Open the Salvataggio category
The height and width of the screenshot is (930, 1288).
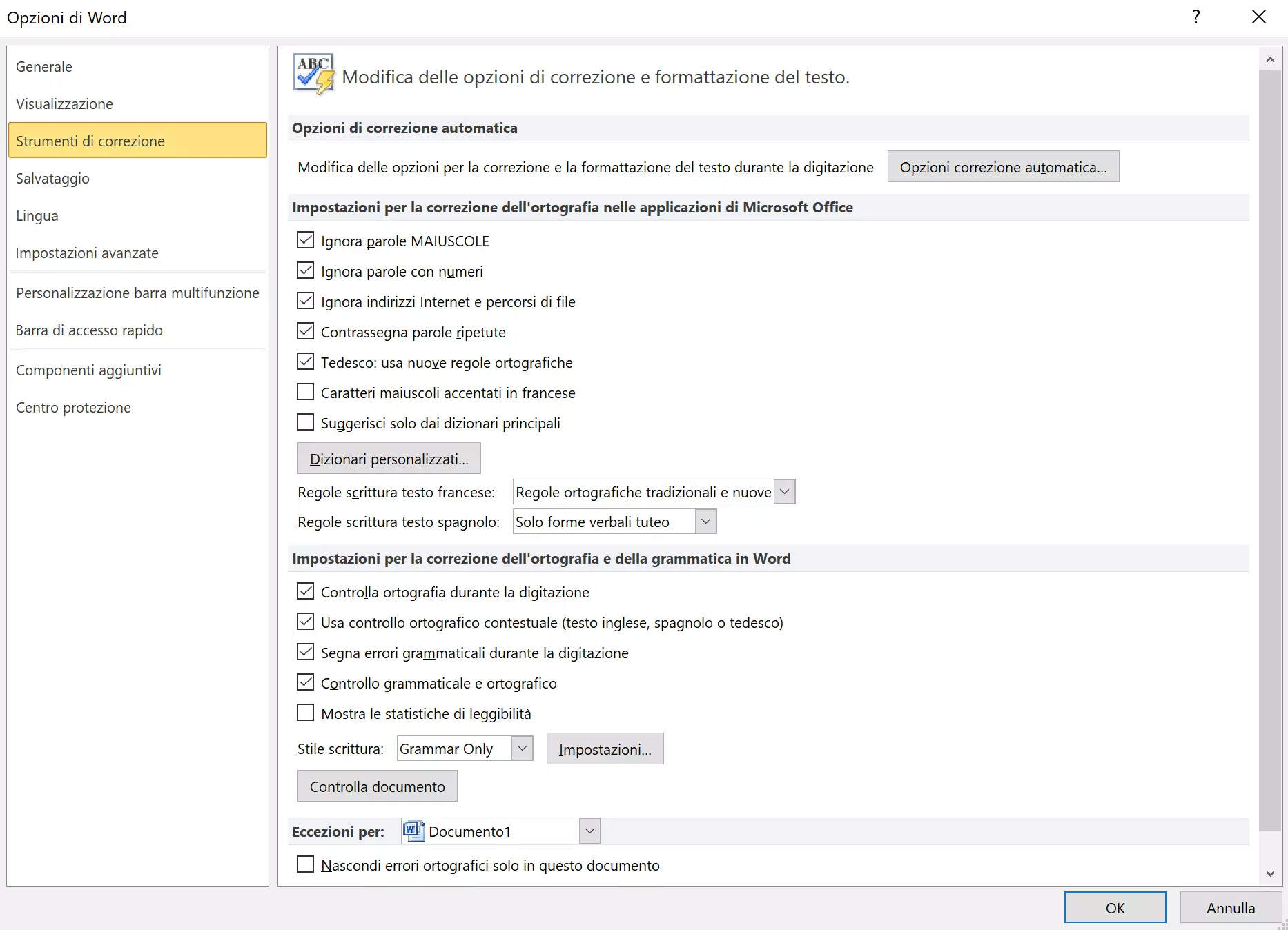pos(138,178)
